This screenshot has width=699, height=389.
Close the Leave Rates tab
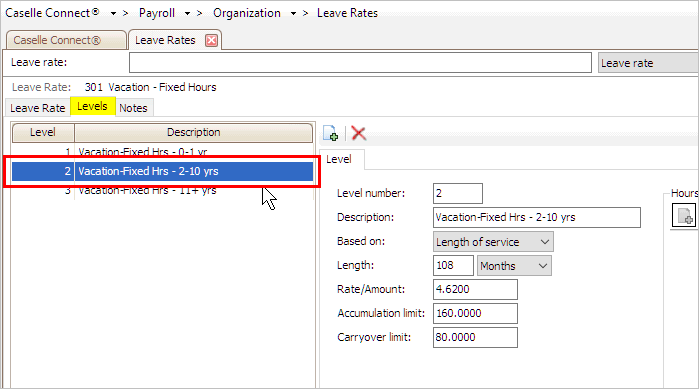coord(211,41)
